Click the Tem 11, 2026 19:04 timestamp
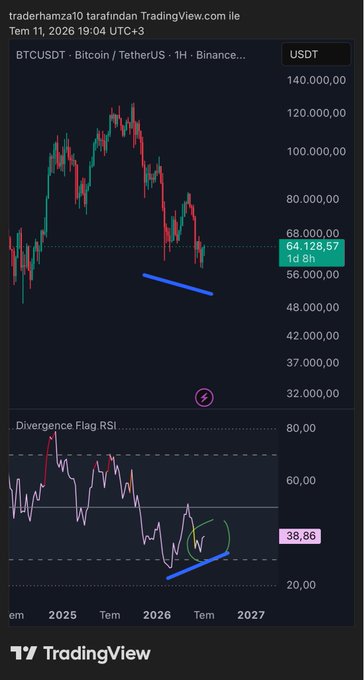364x680 pixels. 77,31
